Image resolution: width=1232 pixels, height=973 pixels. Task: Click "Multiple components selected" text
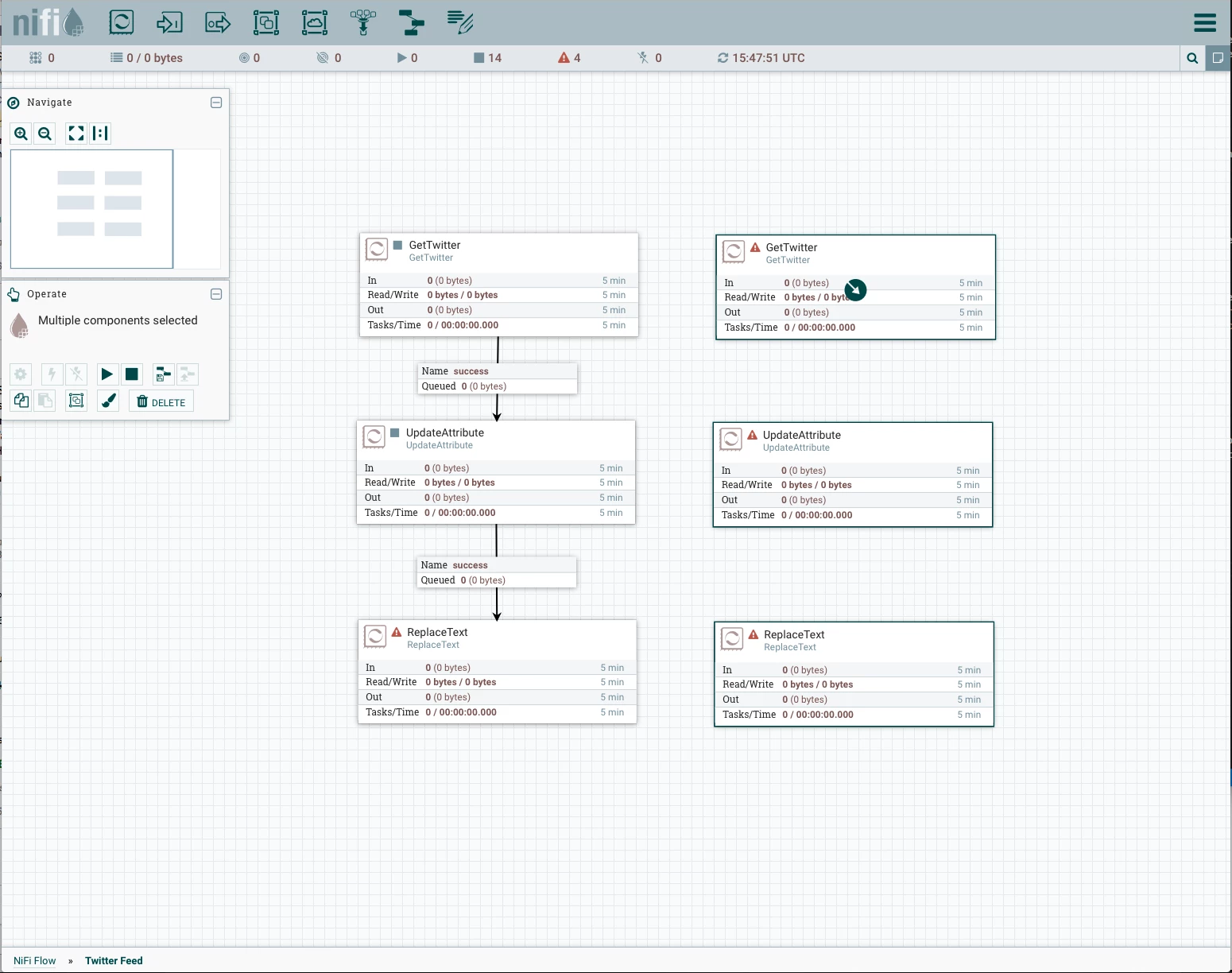click(x=118, y=320)
